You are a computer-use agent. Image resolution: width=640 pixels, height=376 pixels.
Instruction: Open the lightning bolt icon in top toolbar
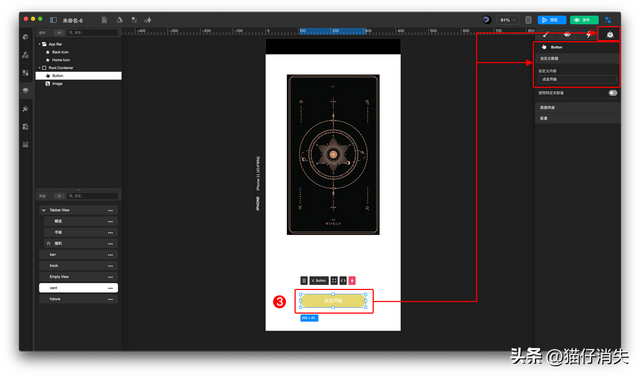148,20
